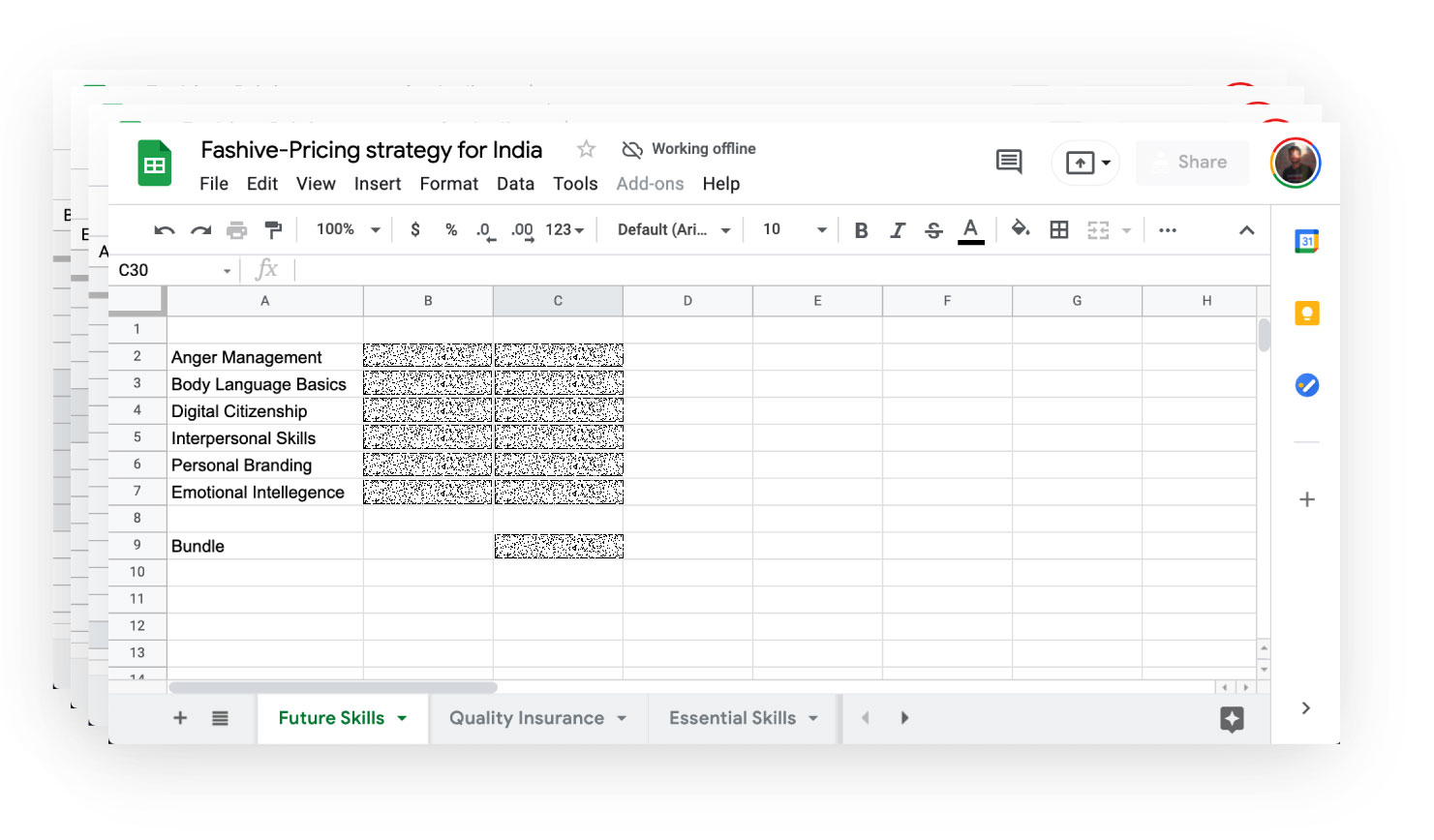Screen dimensions: 1434x840
Task: Toggle italic text style
Action: tap(898, 230)
